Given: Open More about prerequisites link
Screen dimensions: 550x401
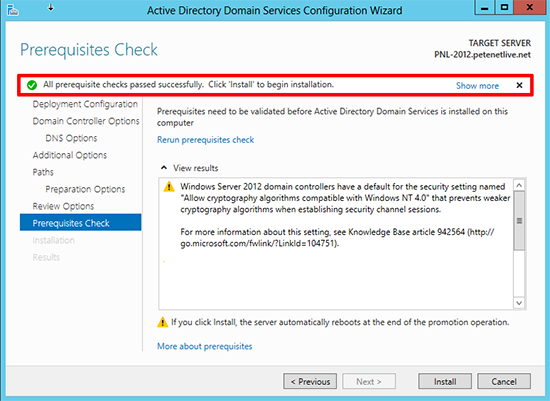Looking at the screenshot, I should (x=204, y=346).
